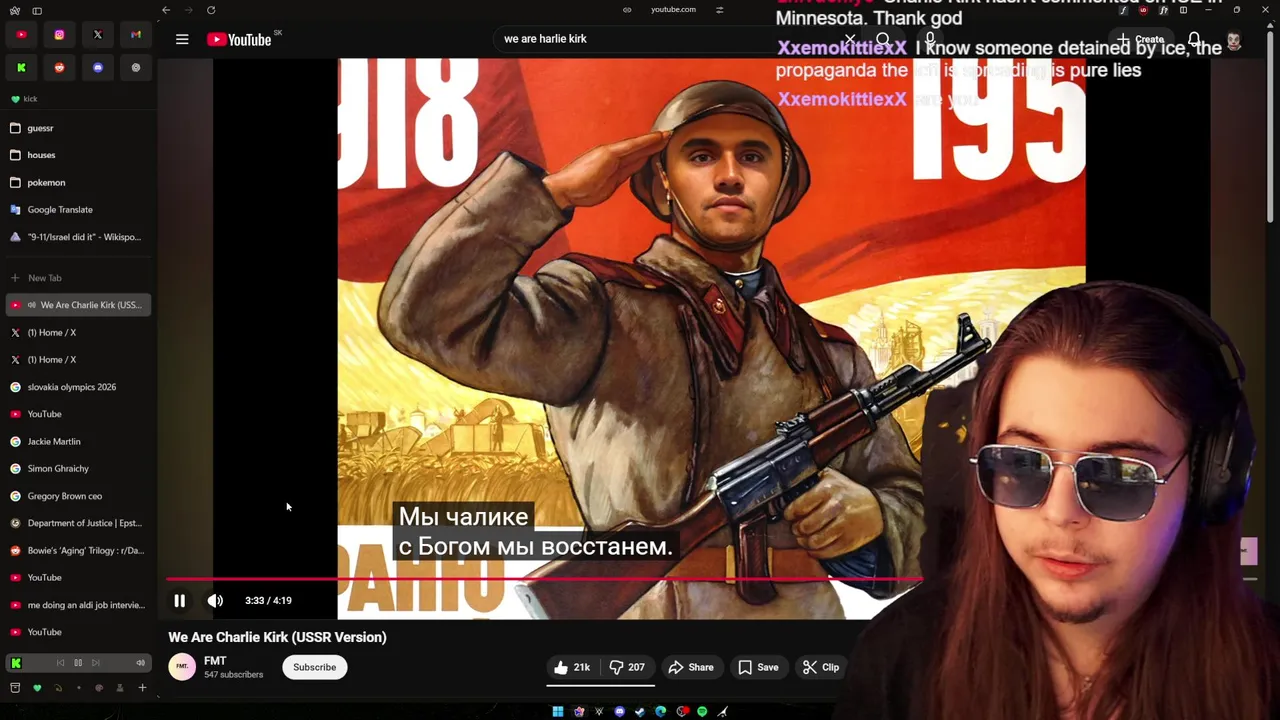This screenshot has height=720, width=1280.
Task: Open the Instagram pinned essential
Action: [59, 35]
